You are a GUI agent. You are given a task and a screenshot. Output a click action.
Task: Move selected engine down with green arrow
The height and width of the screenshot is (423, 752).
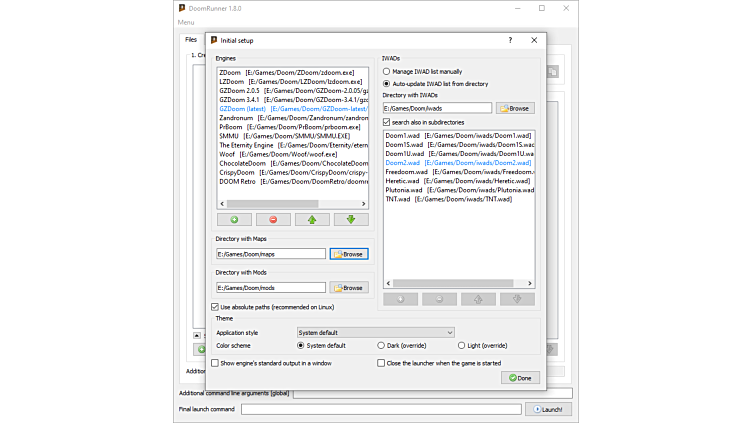point(351,219)
